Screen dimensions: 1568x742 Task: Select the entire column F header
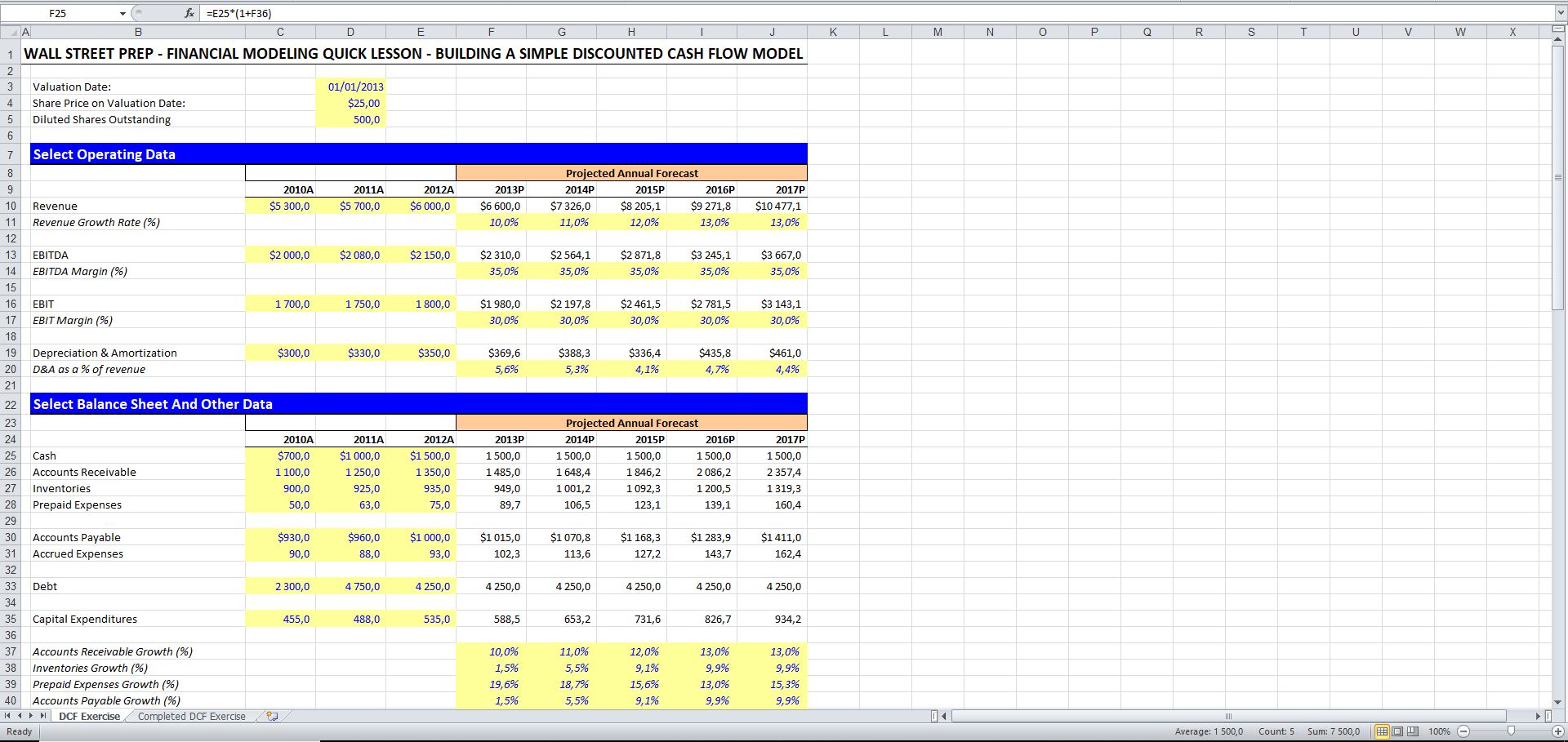click(x=491, y=32)
